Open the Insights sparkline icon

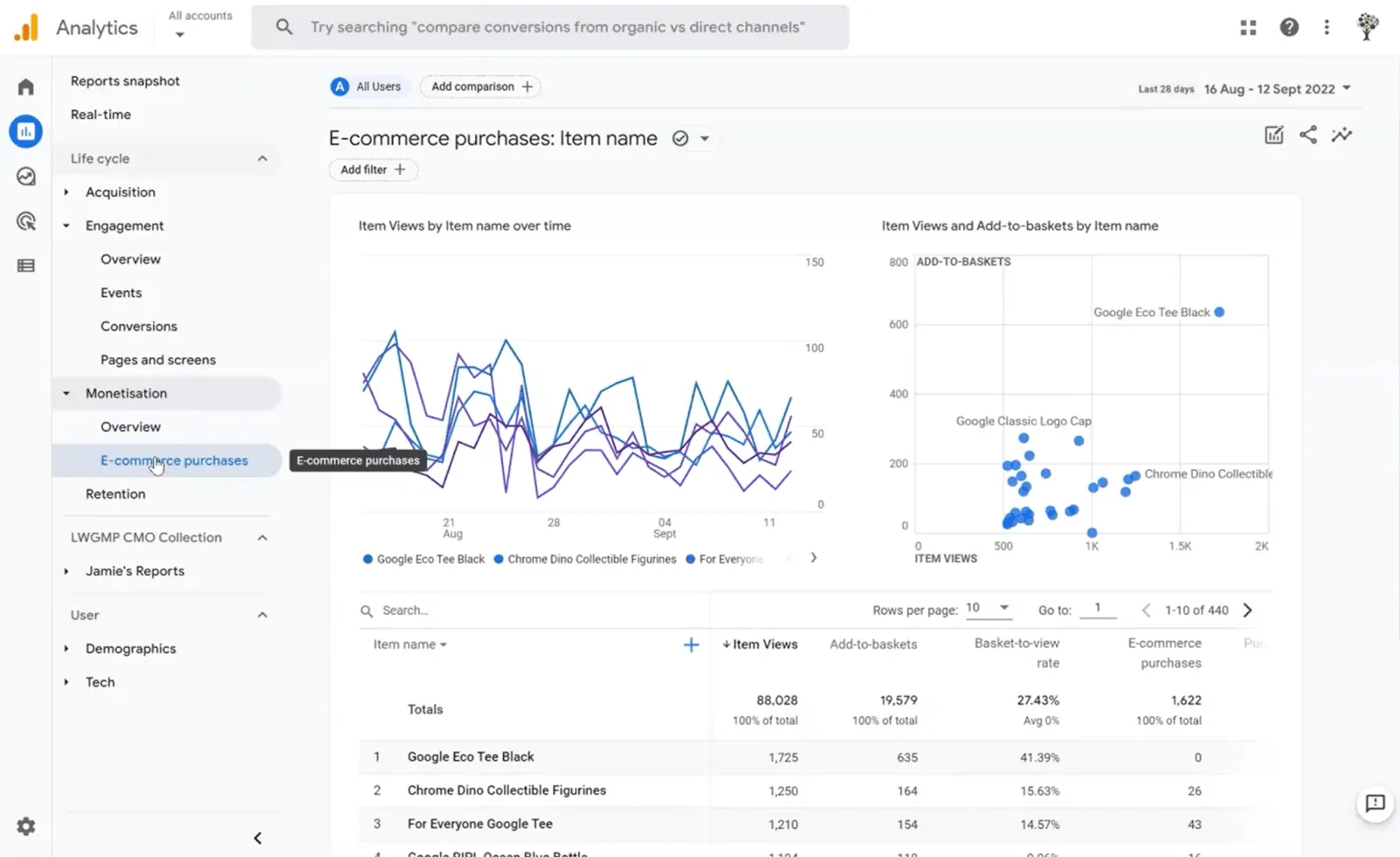(1341, 135)
